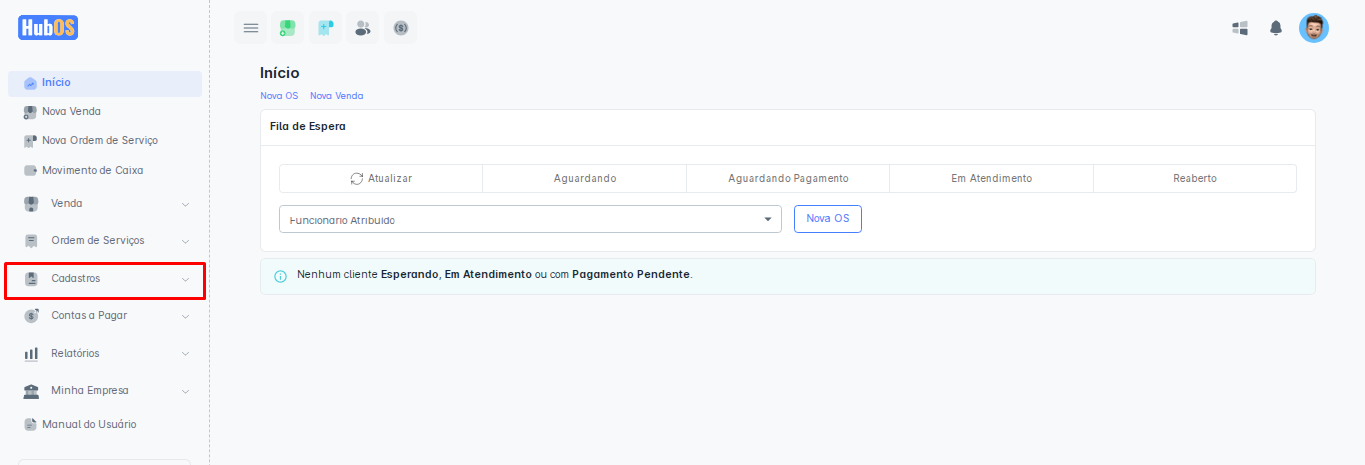The width and height of the screenshot is (1365, 465).
Task: Click the outlined Nova OS button
Action: [827, 219]
